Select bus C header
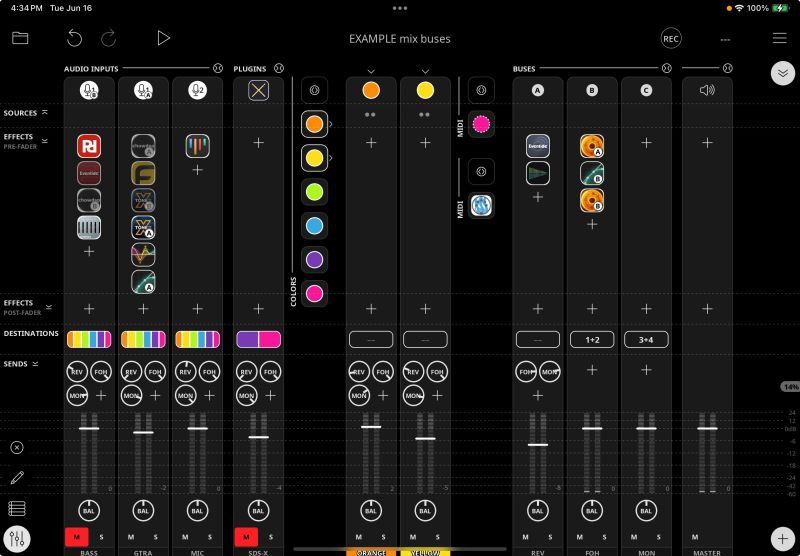This screenshot has height=556, width=800. point(646,90)
